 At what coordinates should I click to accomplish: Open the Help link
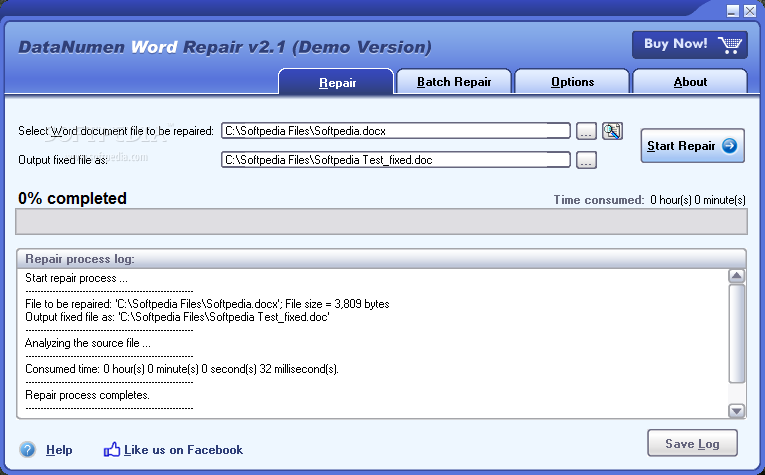click(59, 450)
